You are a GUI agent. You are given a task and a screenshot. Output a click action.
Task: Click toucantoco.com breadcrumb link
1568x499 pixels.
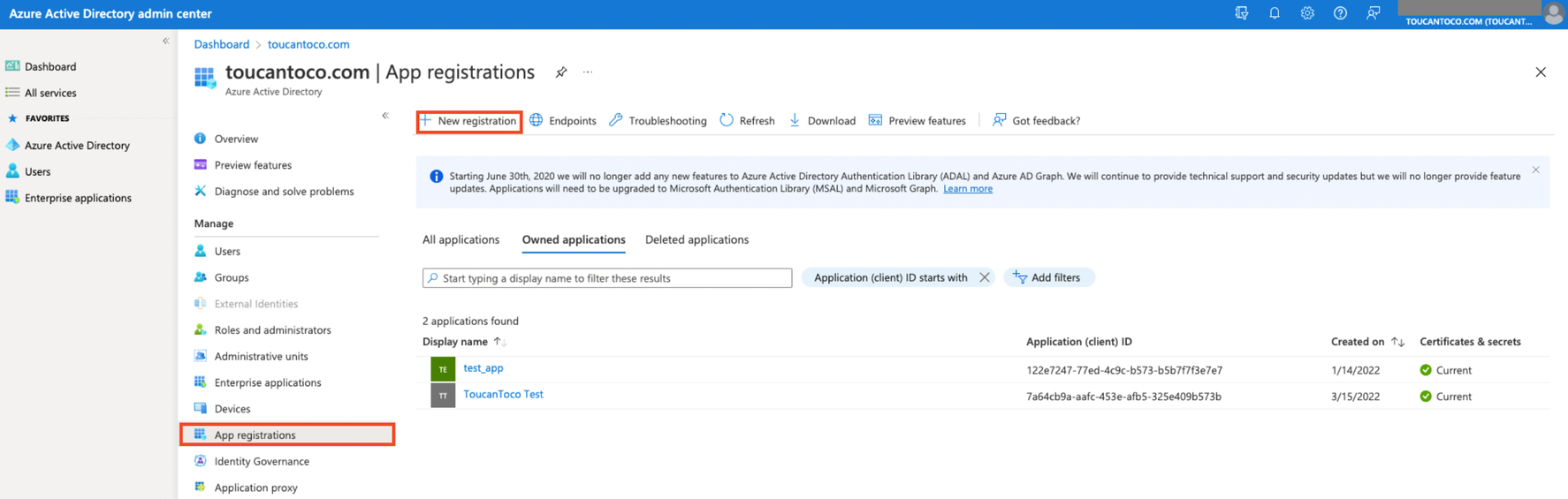point(308,44)
